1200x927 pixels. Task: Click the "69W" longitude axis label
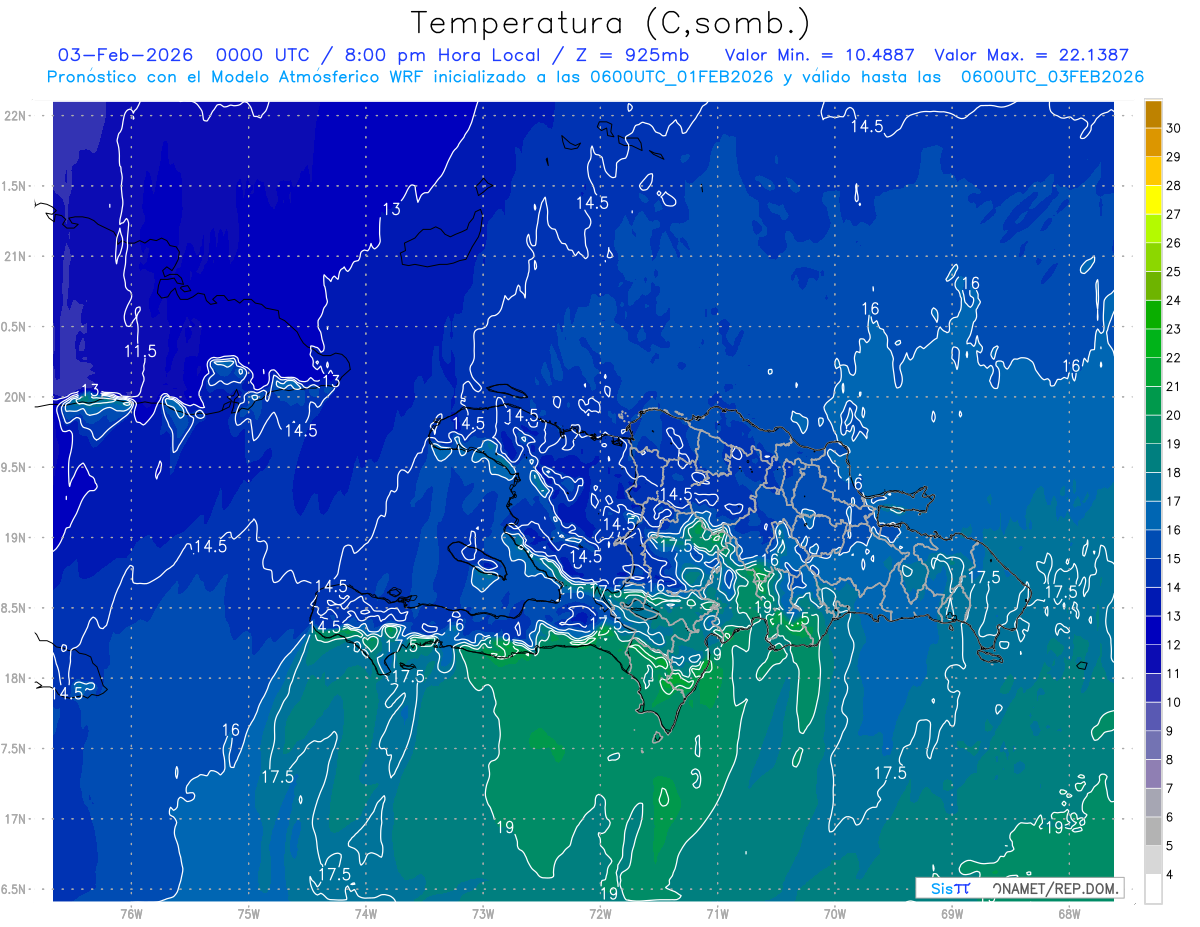(952, 914)
